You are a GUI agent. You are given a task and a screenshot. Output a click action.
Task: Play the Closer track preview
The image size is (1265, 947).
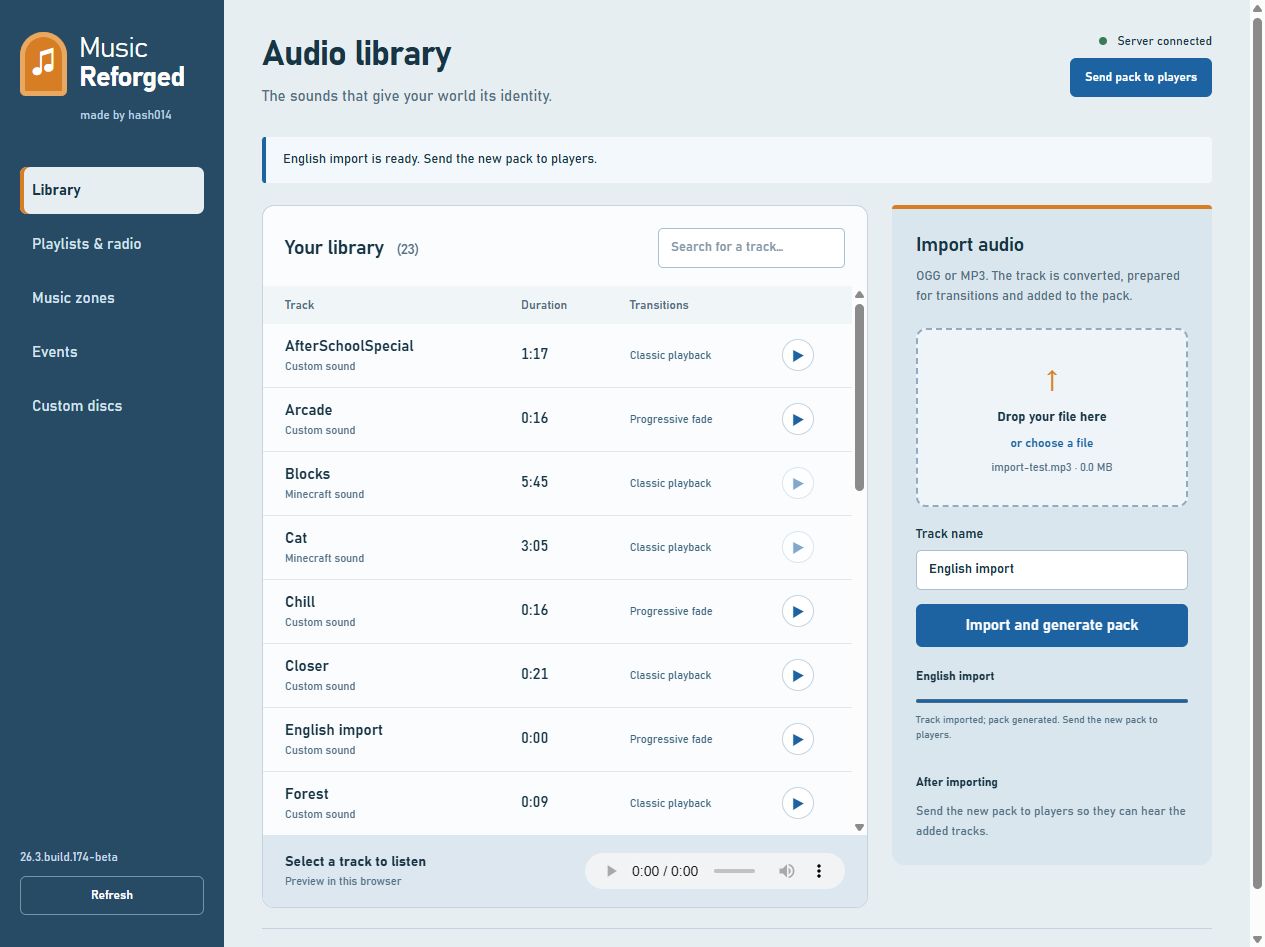tap(797, 675)
